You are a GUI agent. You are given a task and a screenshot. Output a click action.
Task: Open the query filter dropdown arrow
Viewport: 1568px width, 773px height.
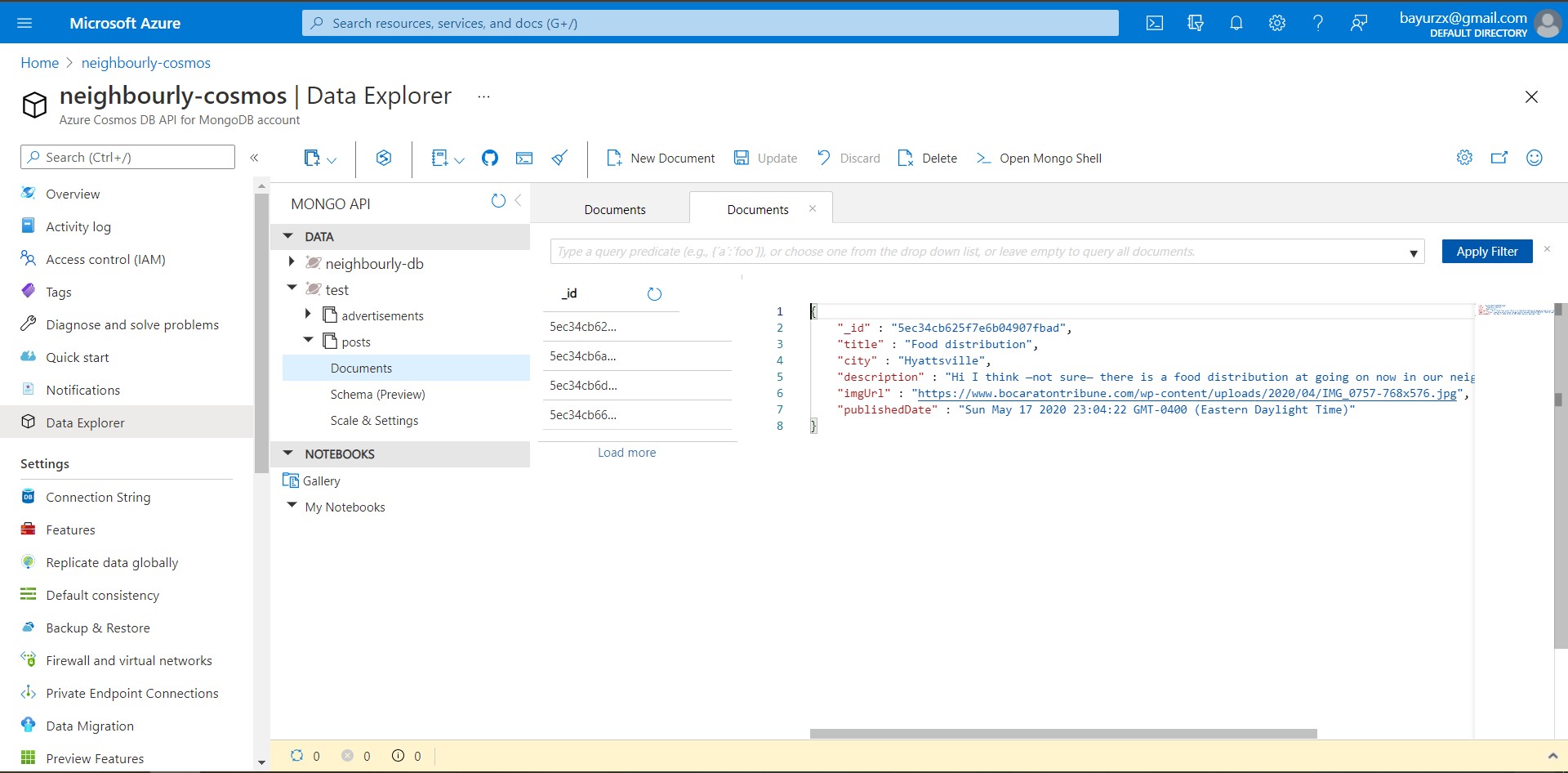pos(1414,253)
